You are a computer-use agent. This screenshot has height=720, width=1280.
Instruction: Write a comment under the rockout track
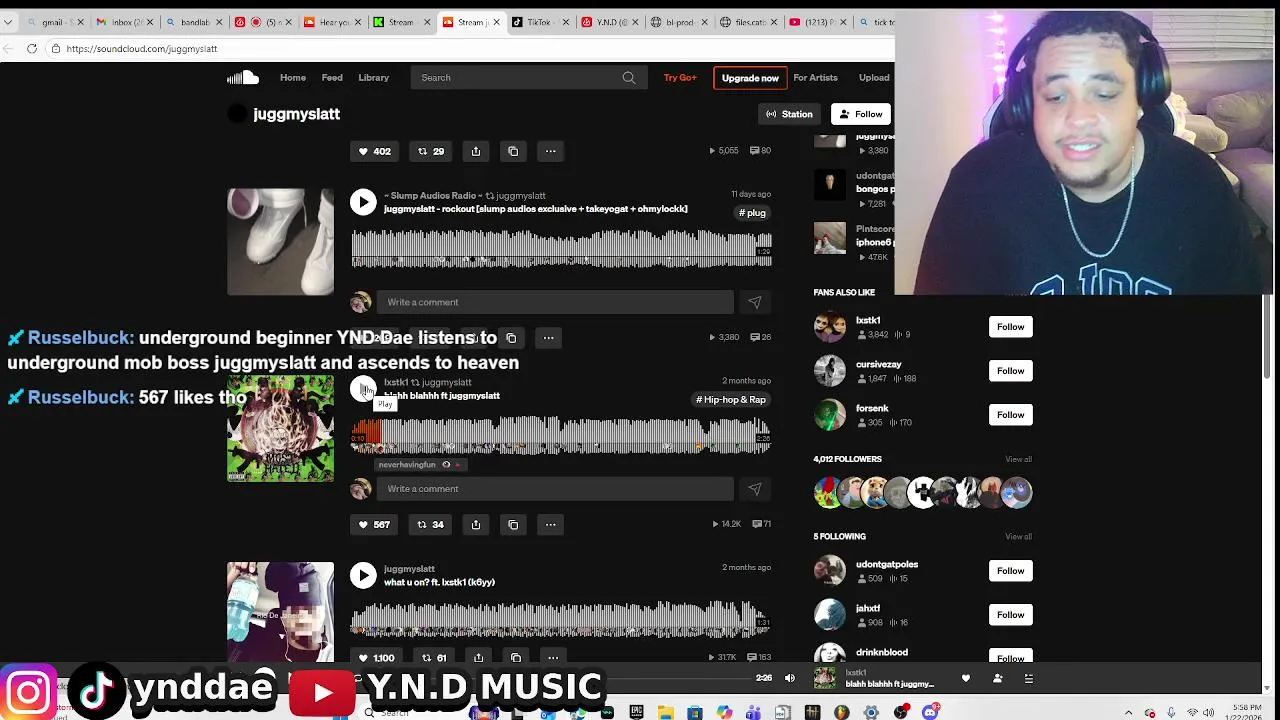point(555,302)
